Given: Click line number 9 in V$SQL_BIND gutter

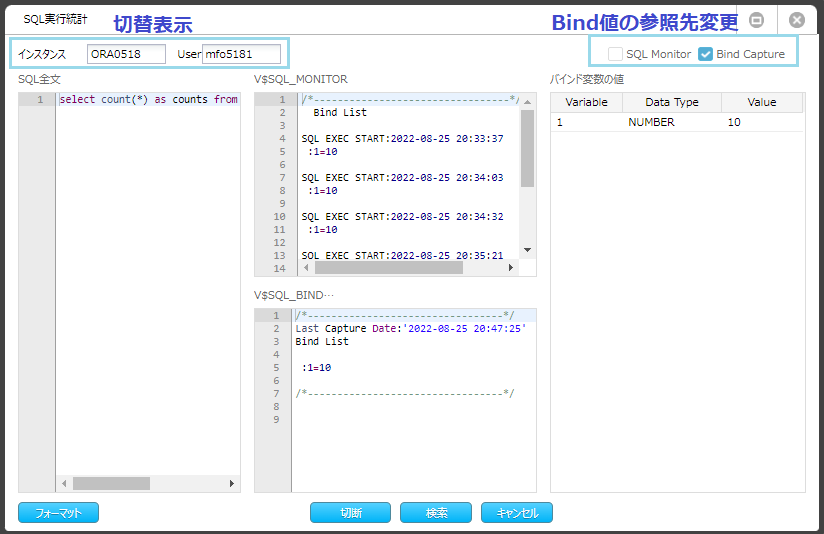Looking at the screenshot, I should click(x=276, y=419).
